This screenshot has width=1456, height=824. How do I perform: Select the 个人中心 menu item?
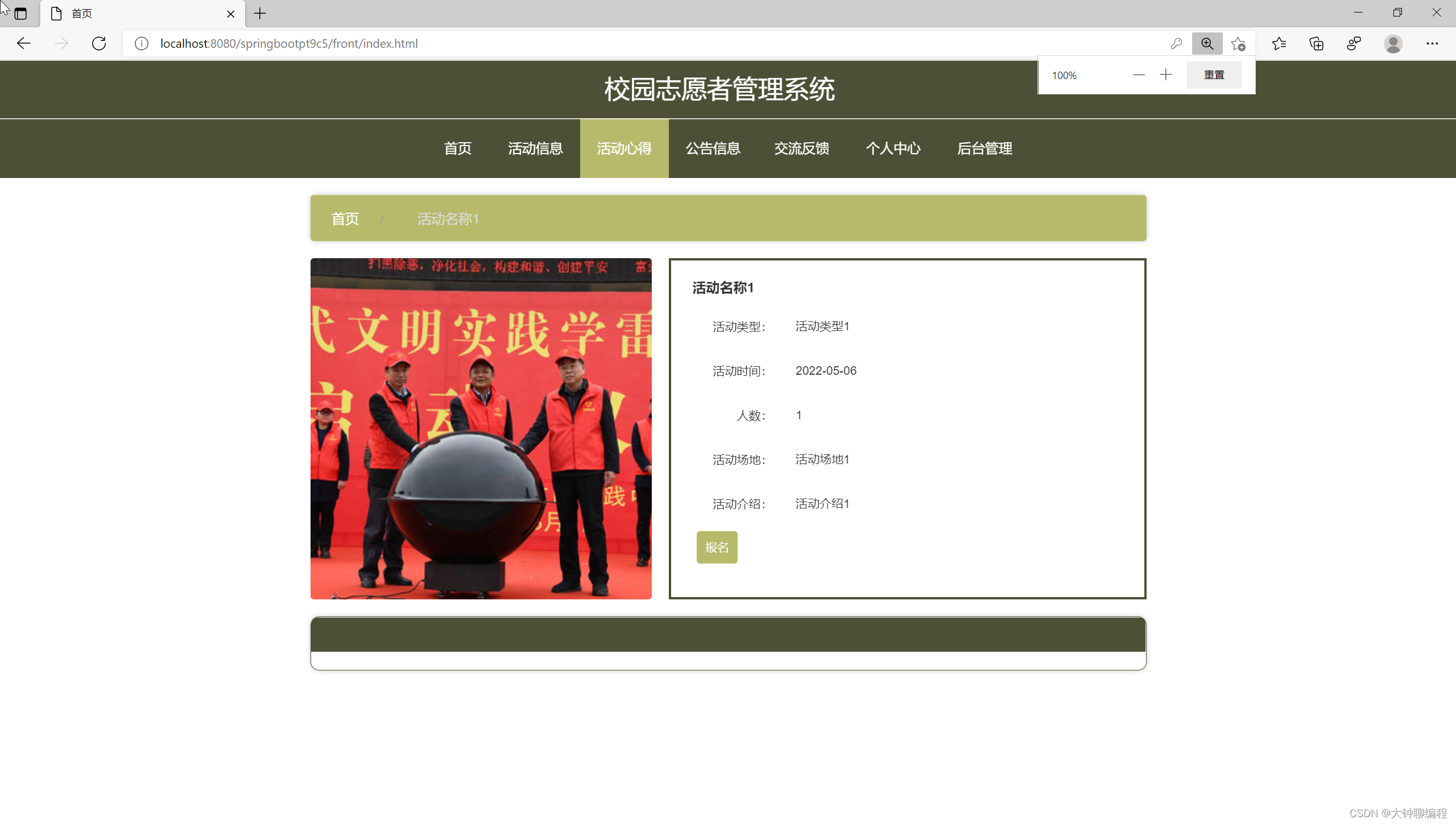pyautogui.click(x=893, y=148)
